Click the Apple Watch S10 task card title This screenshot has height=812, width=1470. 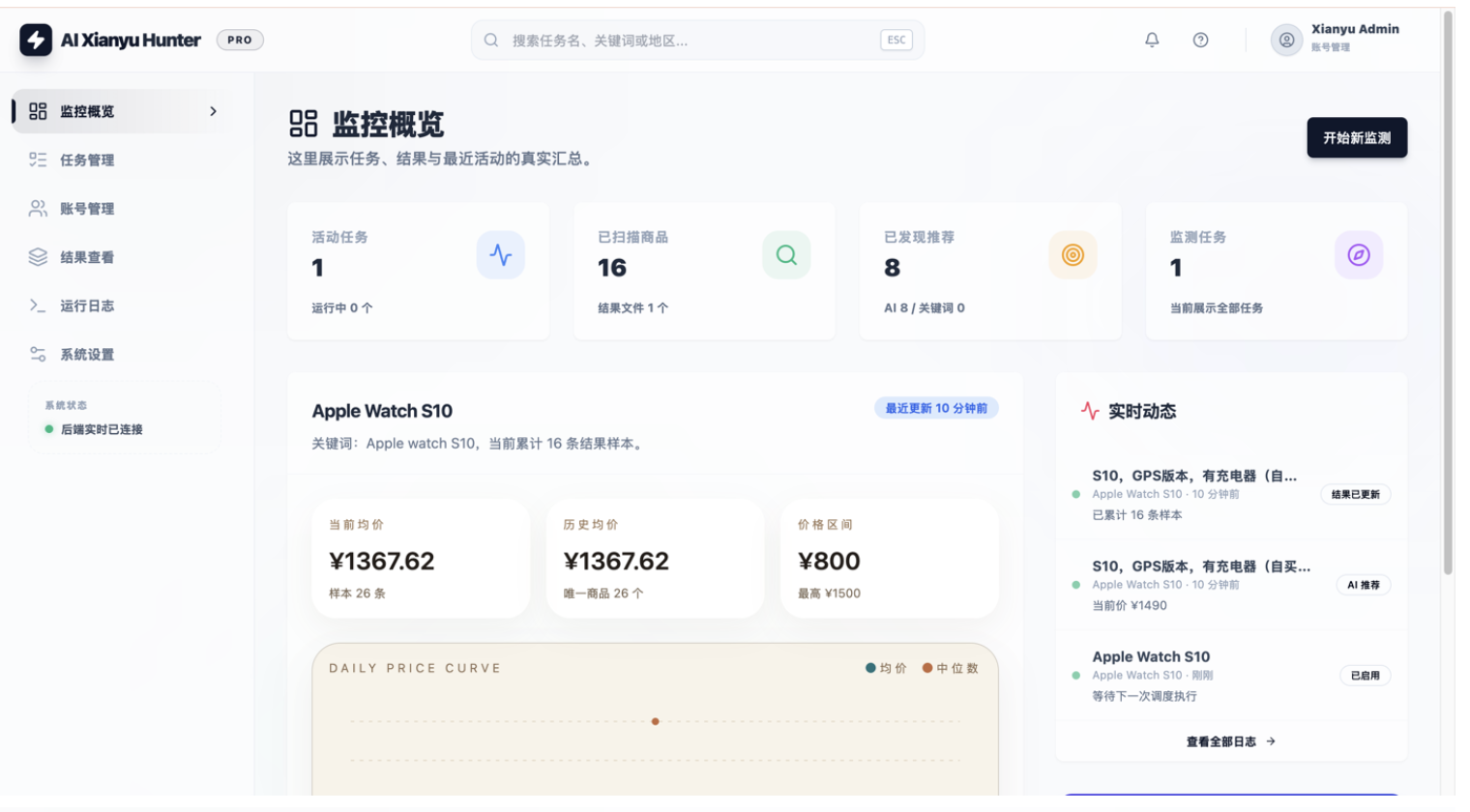click(382, 411)
